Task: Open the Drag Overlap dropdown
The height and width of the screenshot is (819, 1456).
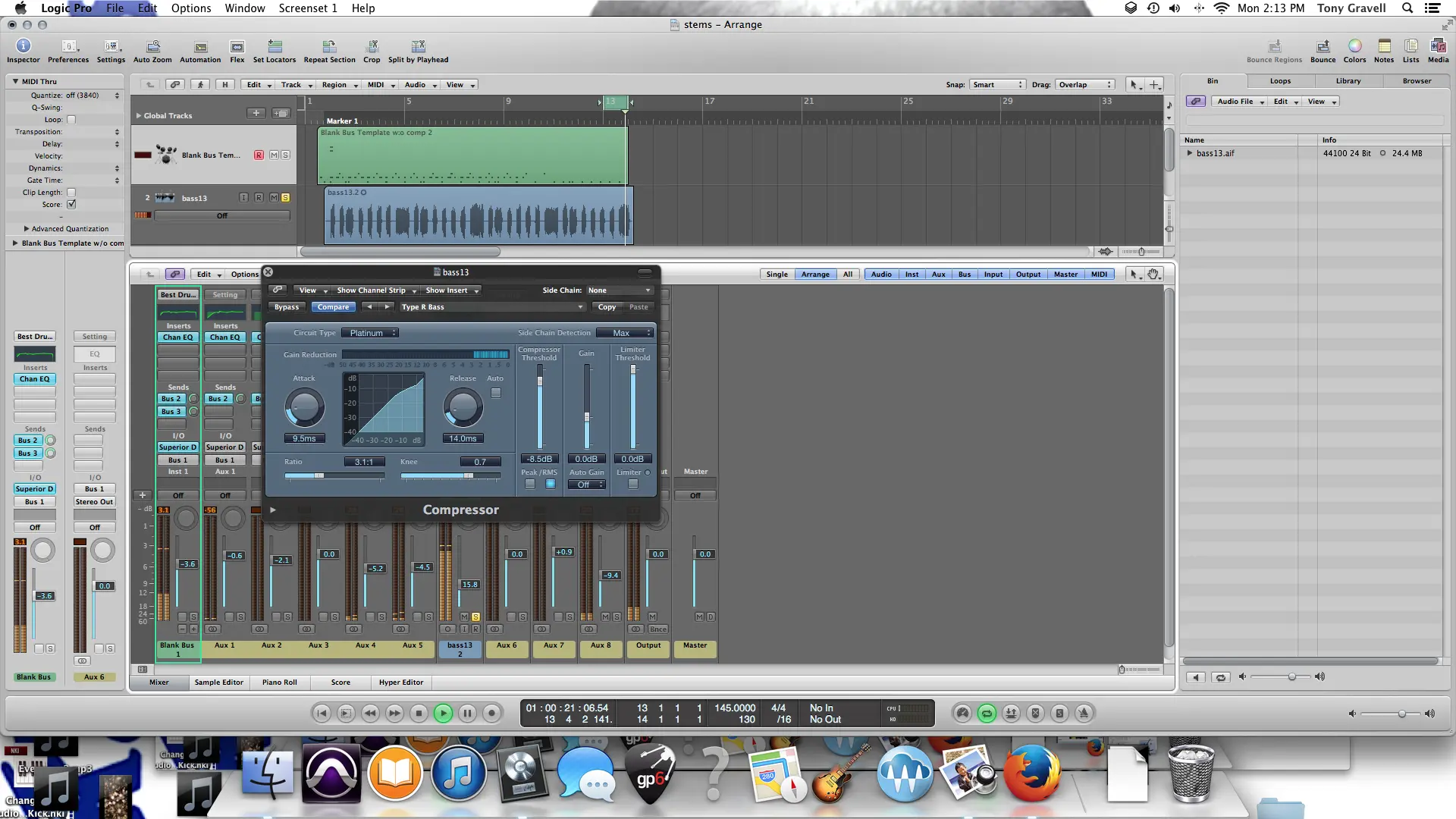Action: [x=1086, y=85]
